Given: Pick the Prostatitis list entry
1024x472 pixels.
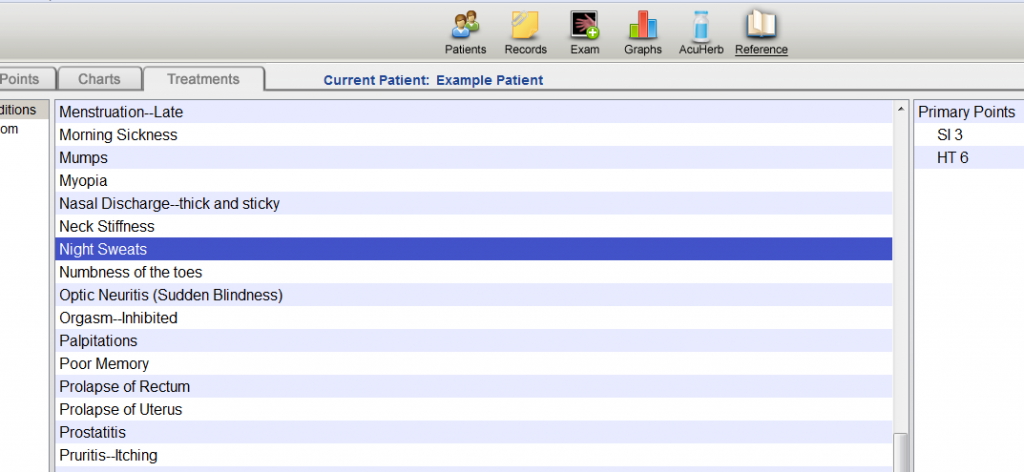Looking at the screenshot, I should 473,432.
